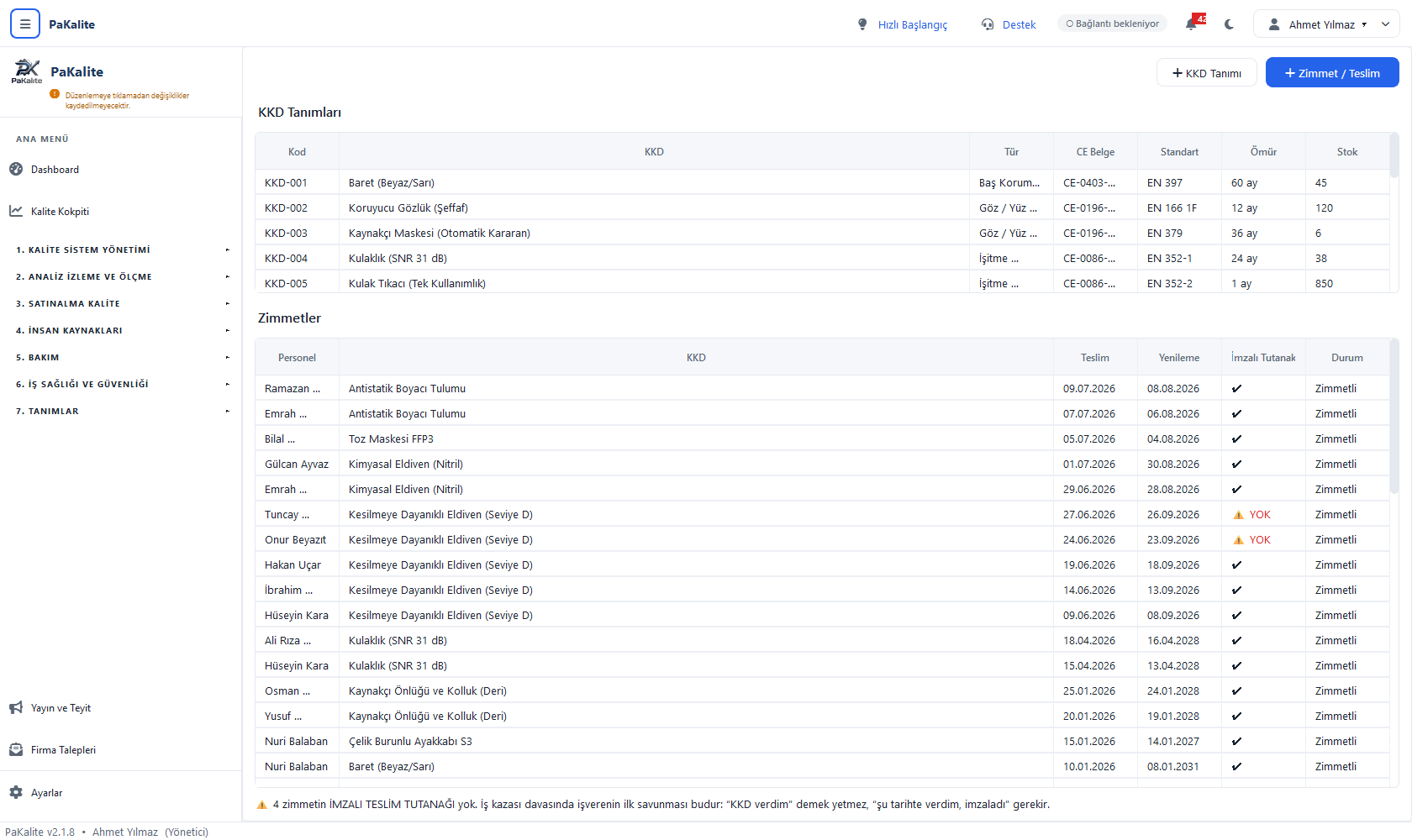Click the hamburger menu icon
Image resolution: width=1412 pixels, height=840 pixels.
pyautogui.click(x=25, y=24)
